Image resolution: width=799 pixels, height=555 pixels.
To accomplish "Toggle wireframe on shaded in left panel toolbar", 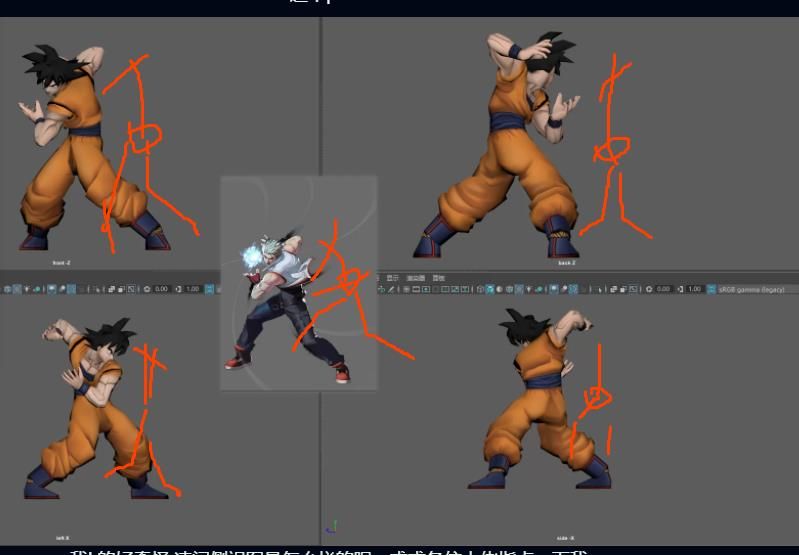I will tap(7, 289).
